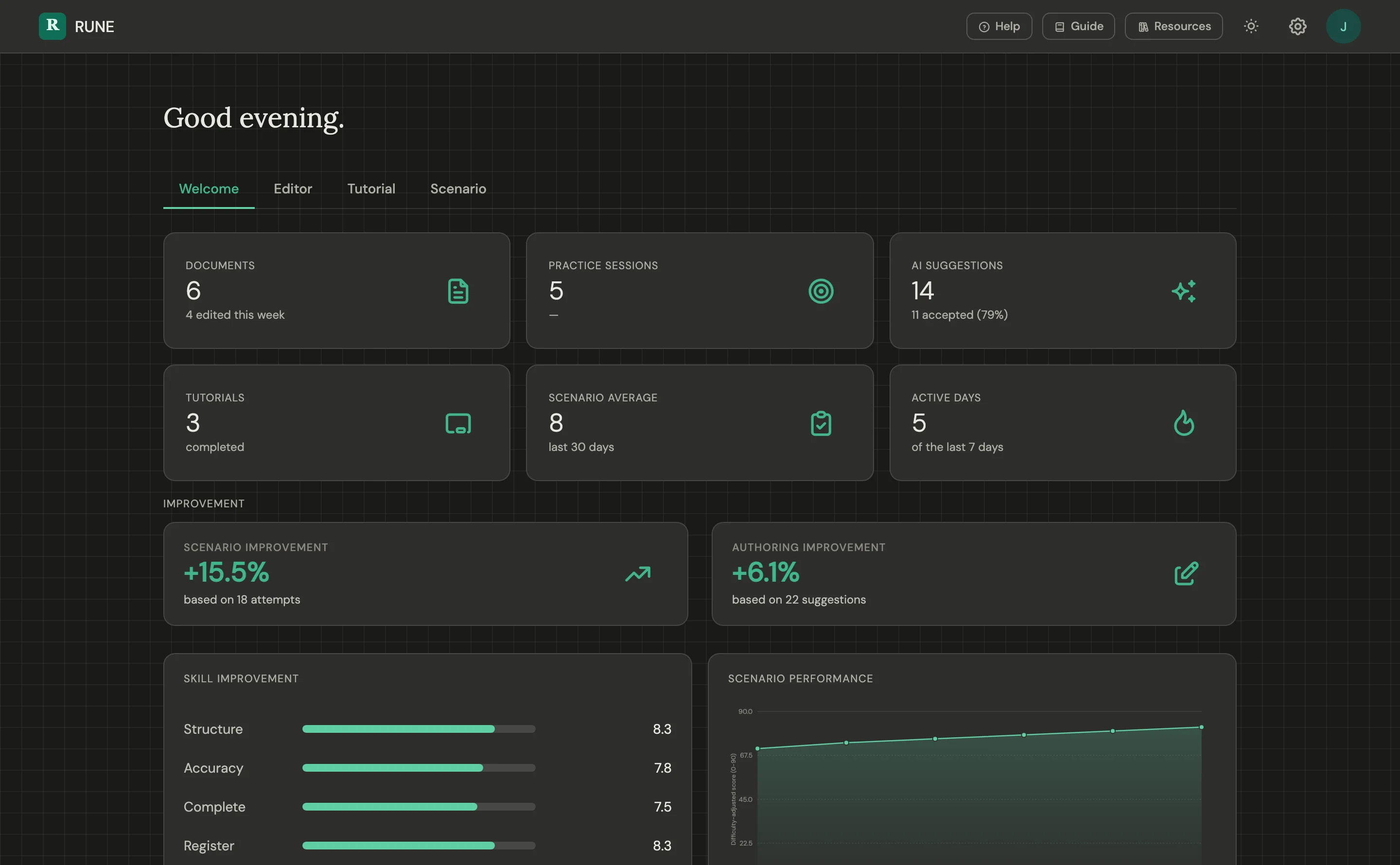1400x865 pixels.
Task: Click the first data point on Scenario Performance chart
Action: (x=757, y=748)
